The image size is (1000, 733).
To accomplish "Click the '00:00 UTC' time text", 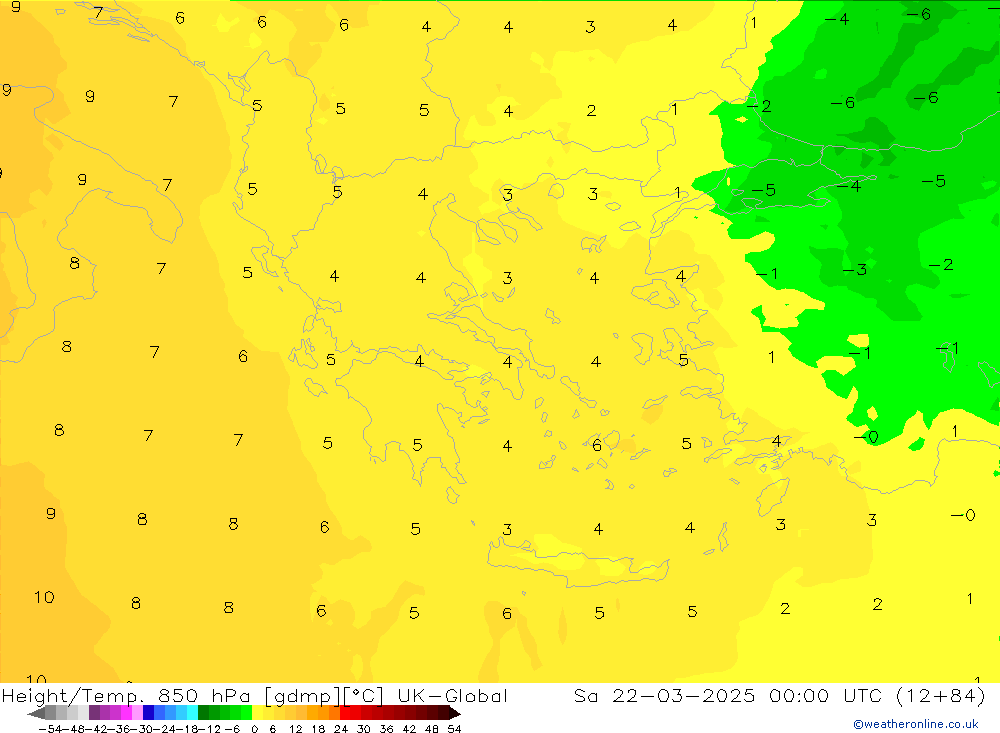I will tap(826, 695).
